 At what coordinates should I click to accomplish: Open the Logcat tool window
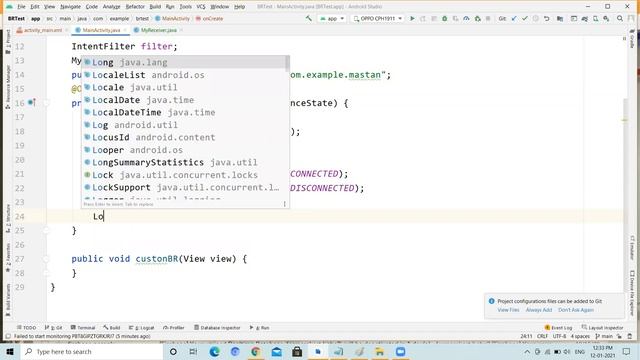[142, 327]
